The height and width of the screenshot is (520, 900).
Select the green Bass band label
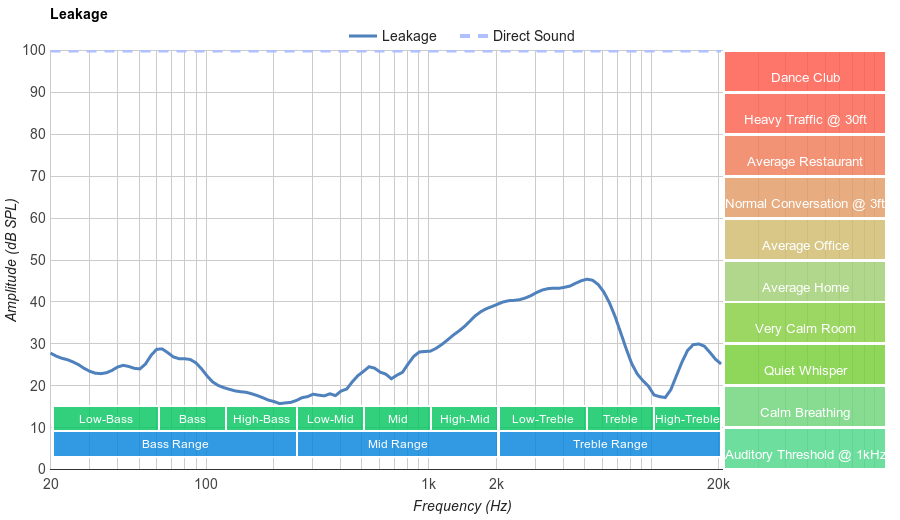pos(192,419)
